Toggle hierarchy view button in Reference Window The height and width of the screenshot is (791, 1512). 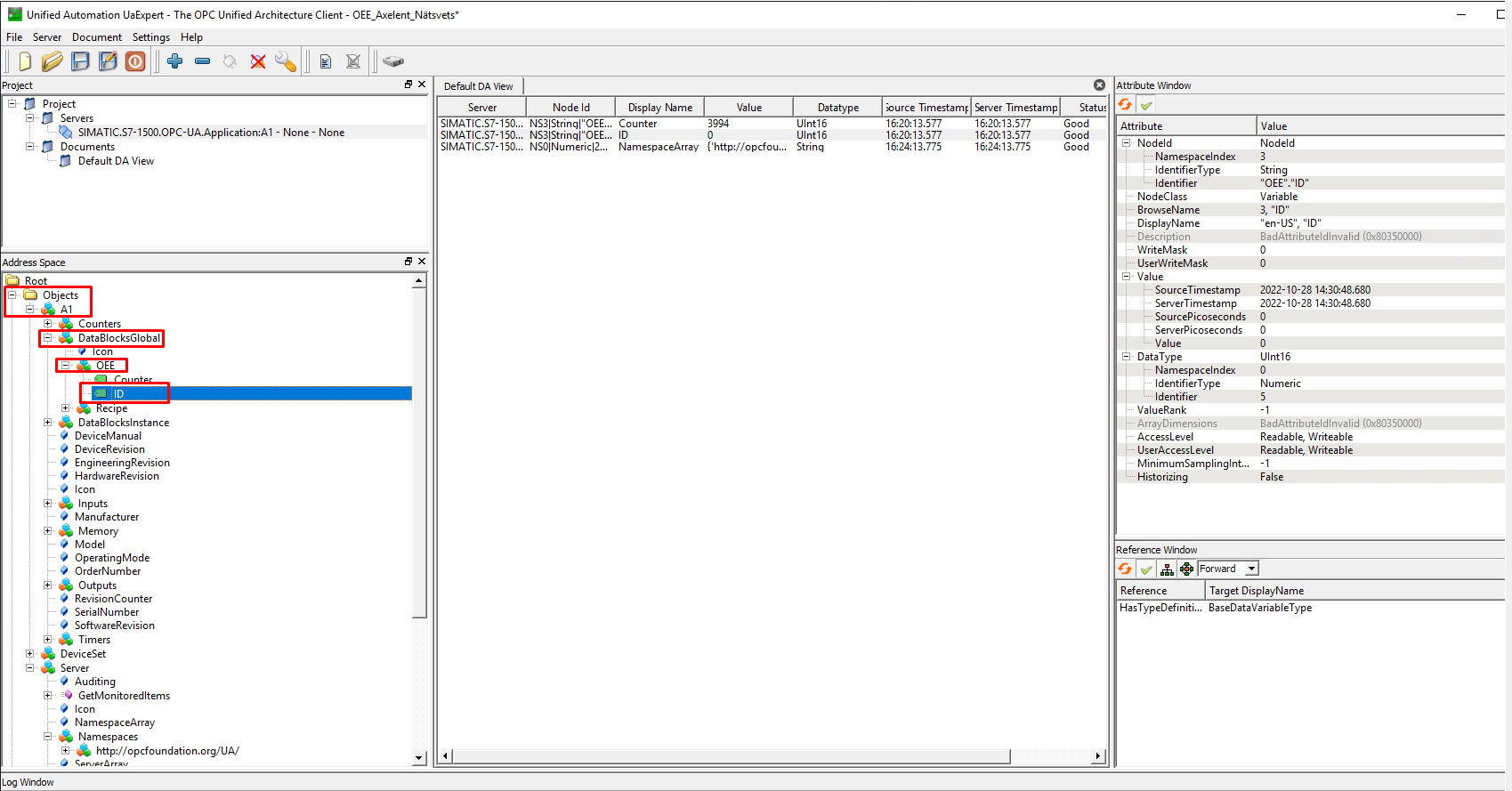point(1167,569)
